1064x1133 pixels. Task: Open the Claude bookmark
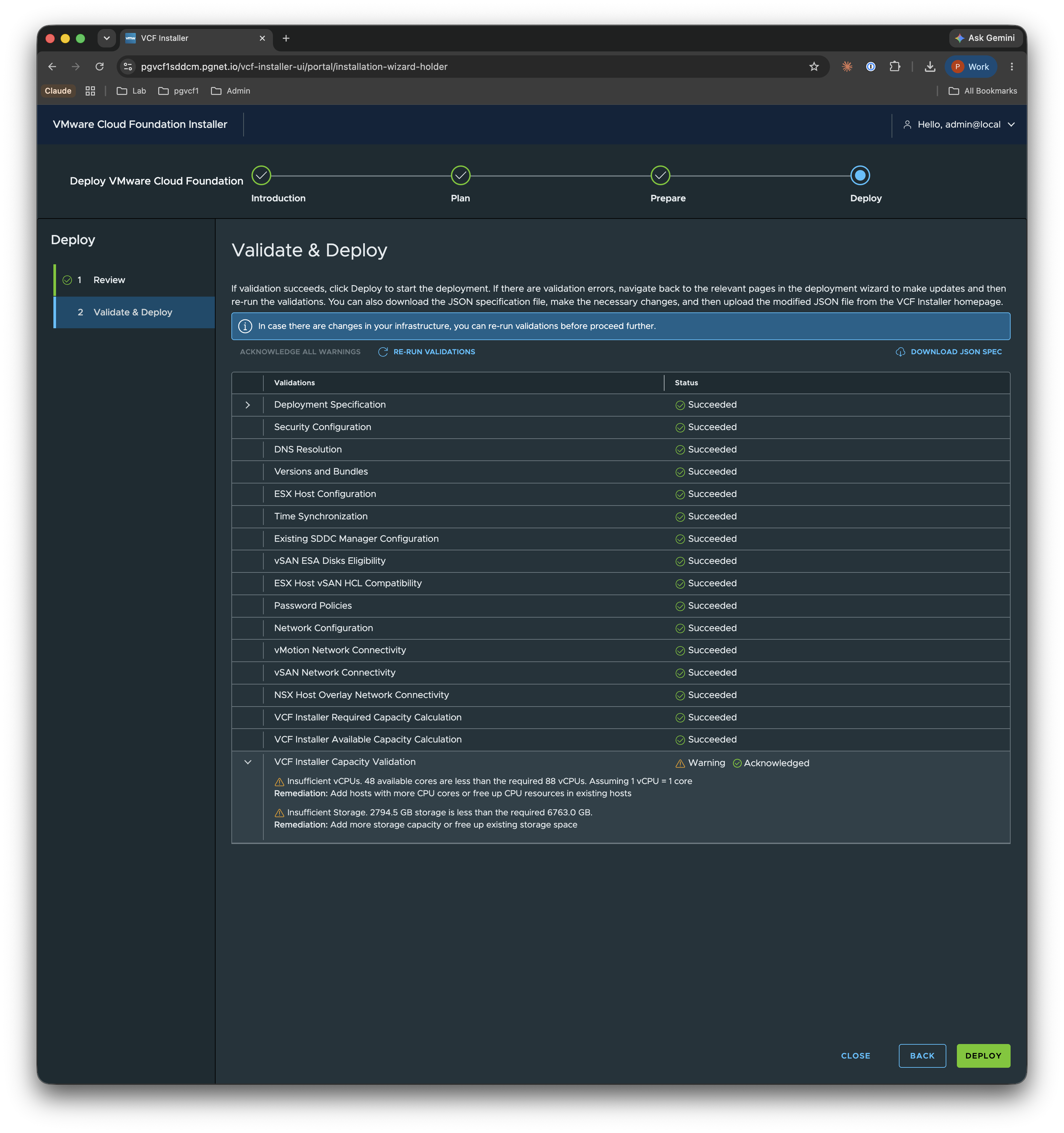click(x=58, y=91)
